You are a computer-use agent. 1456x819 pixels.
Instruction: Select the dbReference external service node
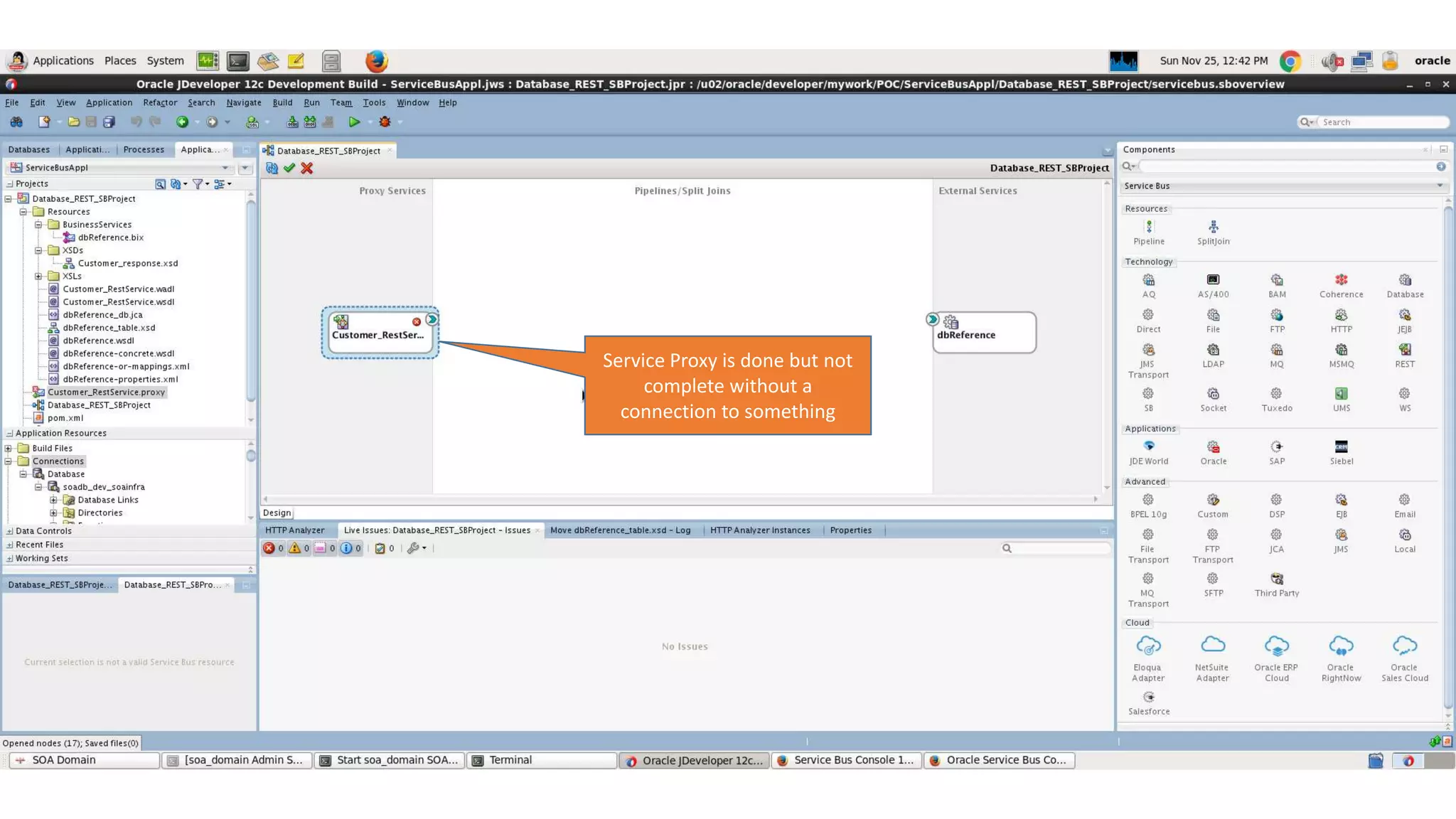point(984,332)
